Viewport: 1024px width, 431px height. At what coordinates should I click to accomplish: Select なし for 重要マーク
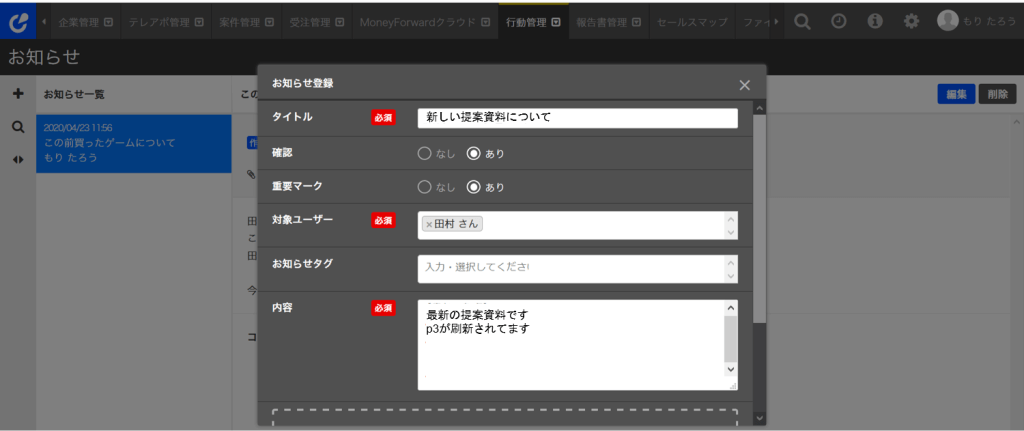(424, 187)
